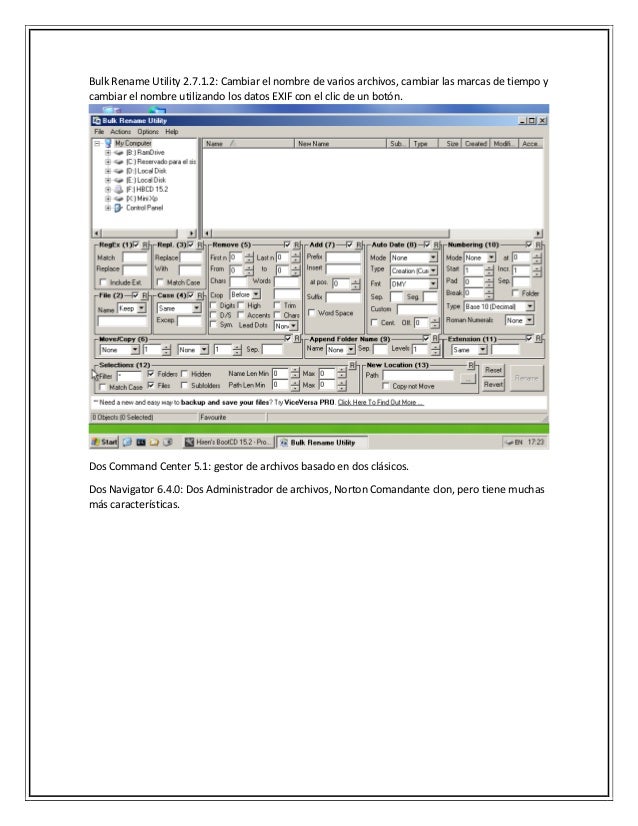Click the Path browse (...) button
Image resolution: width=638 pixels, height=826 pixels.
click(x=468, y=379)
